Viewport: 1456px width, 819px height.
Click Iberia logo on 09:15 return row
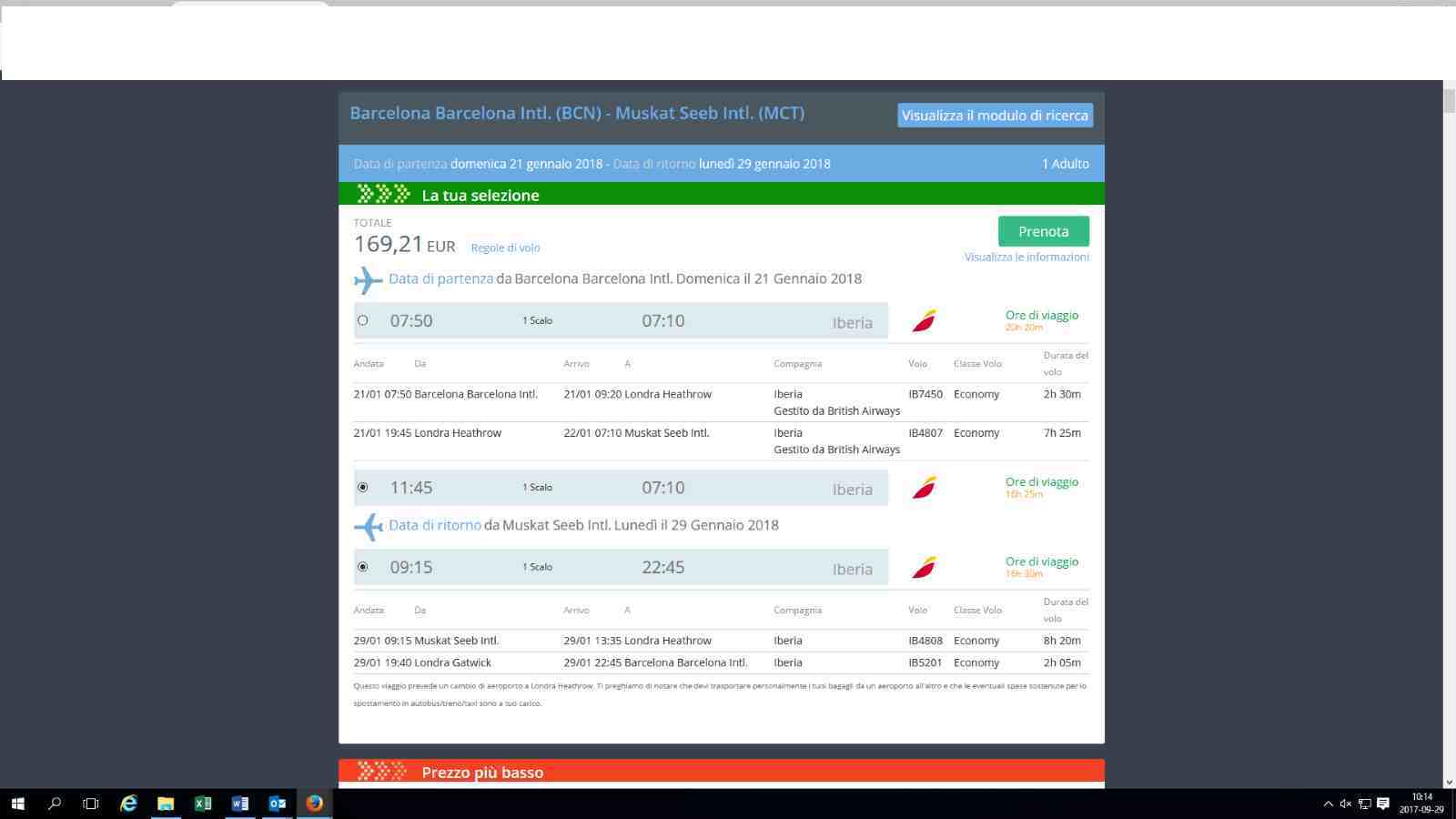[x=924, y=567]
